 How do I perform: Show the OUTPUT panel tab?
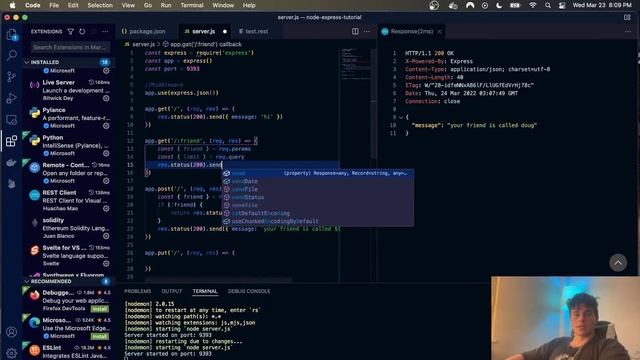coord(172,291)
